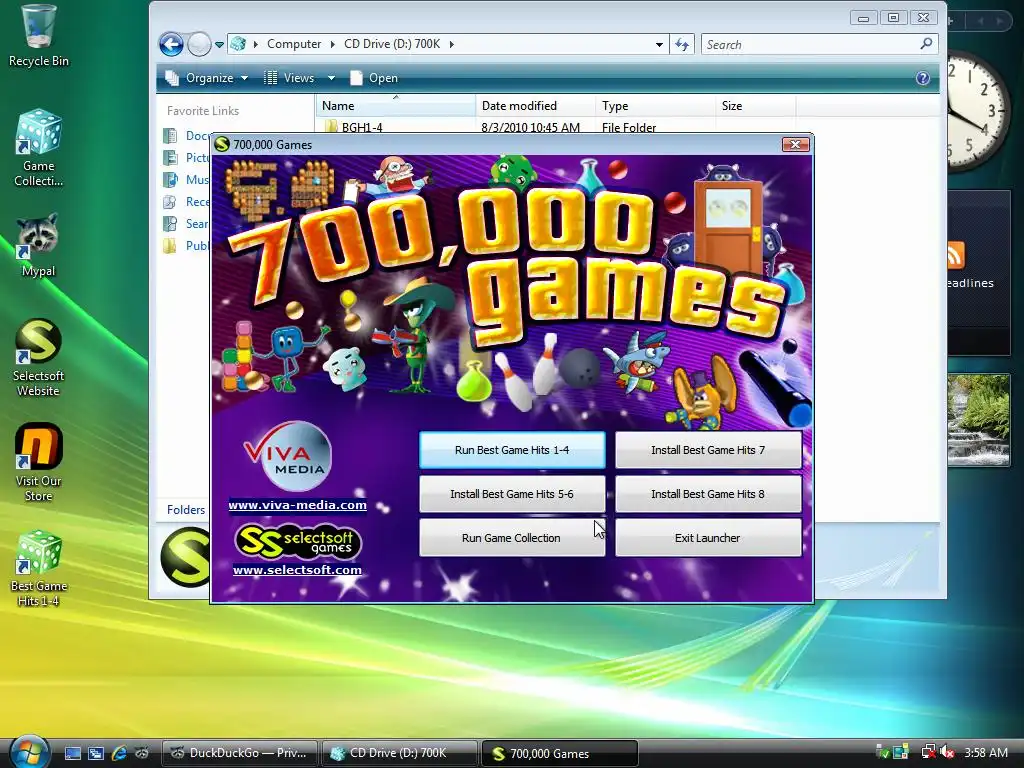Select Selectsoft Website desktop shortcut
The width and height of the screenshot is (1024, 768).
coord(38,359)
